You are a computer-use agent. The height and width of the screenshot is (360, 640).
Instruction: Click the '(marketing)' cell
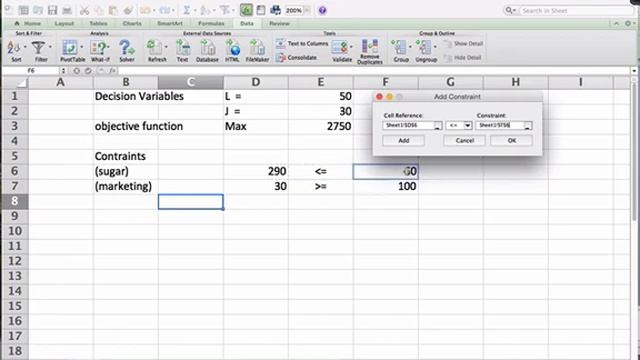(x=126, y=186)
